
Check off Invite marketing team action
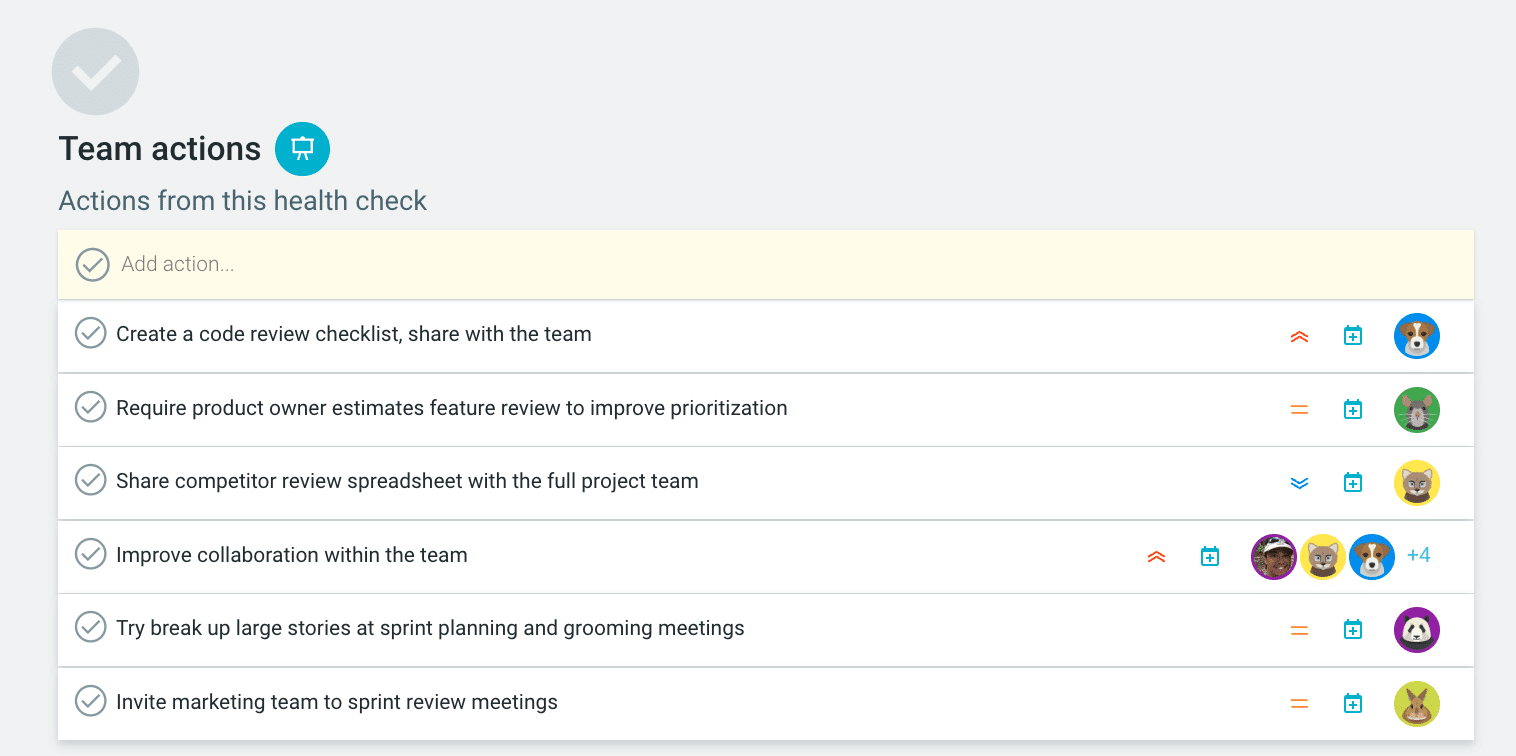point(91,701)
